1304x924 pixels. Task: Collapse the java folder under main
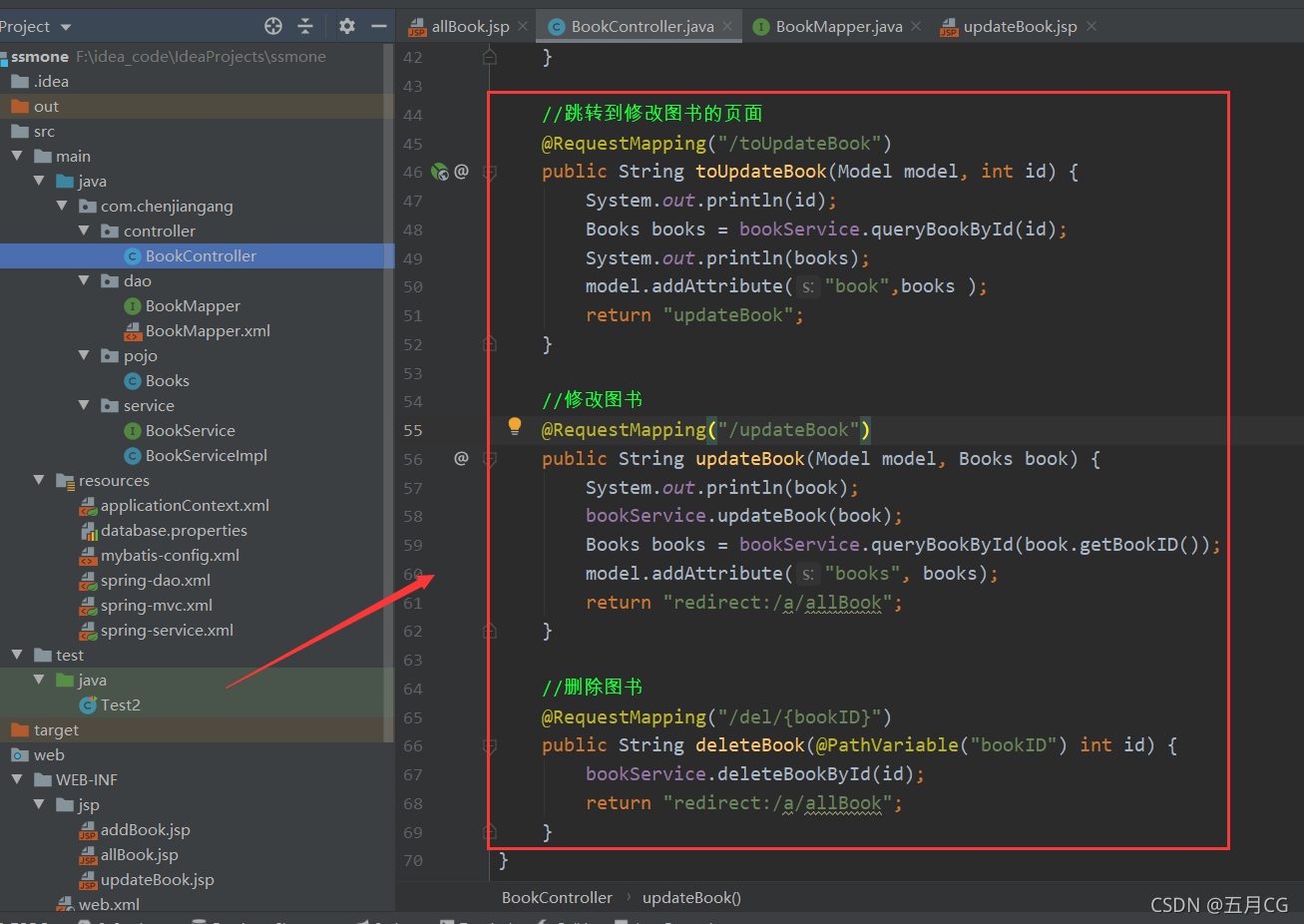(39, 181)
